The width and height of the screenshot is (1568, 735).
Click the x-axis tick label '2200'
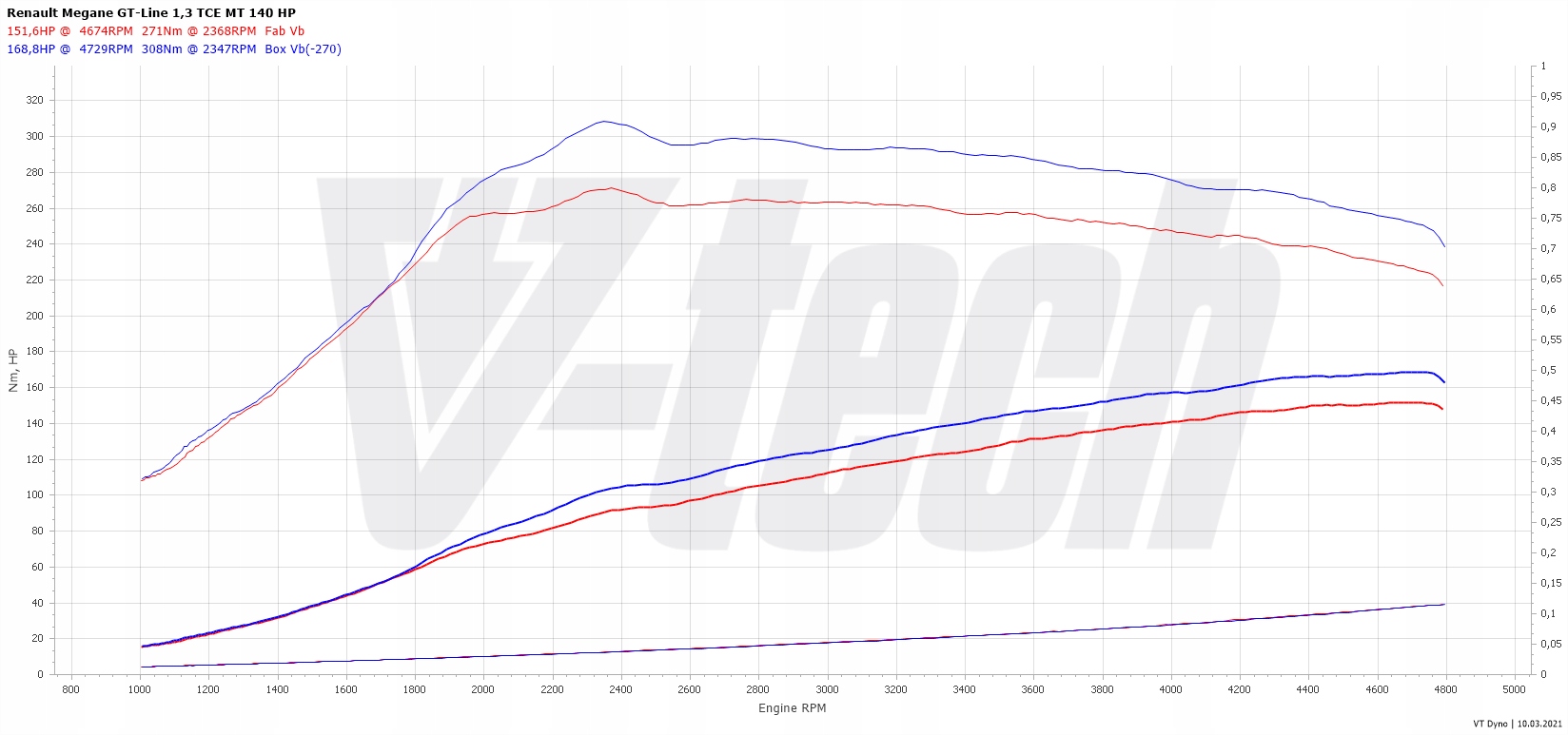tap(552, 690)
